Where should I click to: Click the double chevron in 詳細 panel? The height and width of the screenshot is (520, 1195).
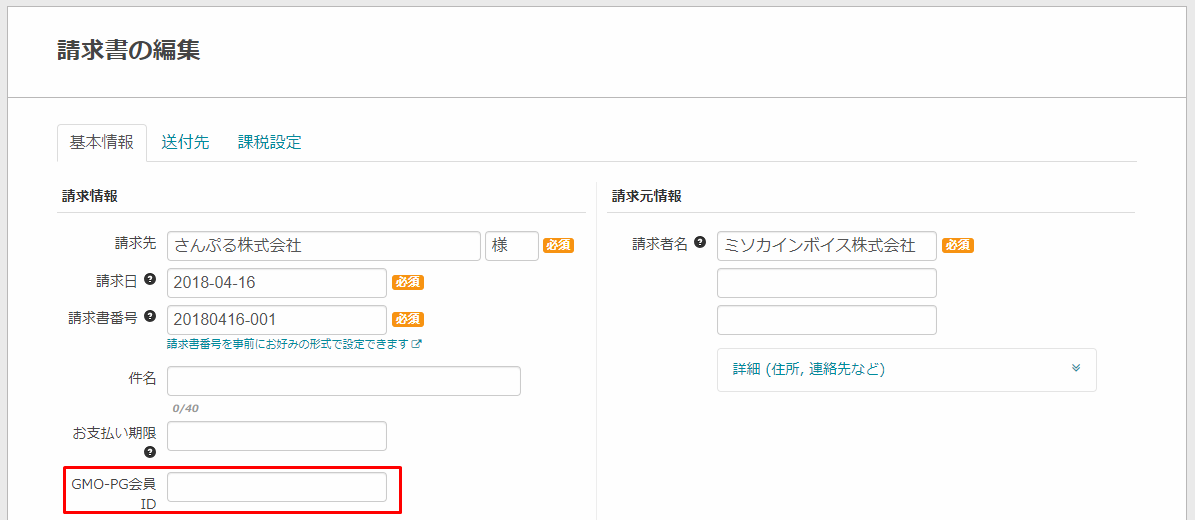click(1076, 368)
